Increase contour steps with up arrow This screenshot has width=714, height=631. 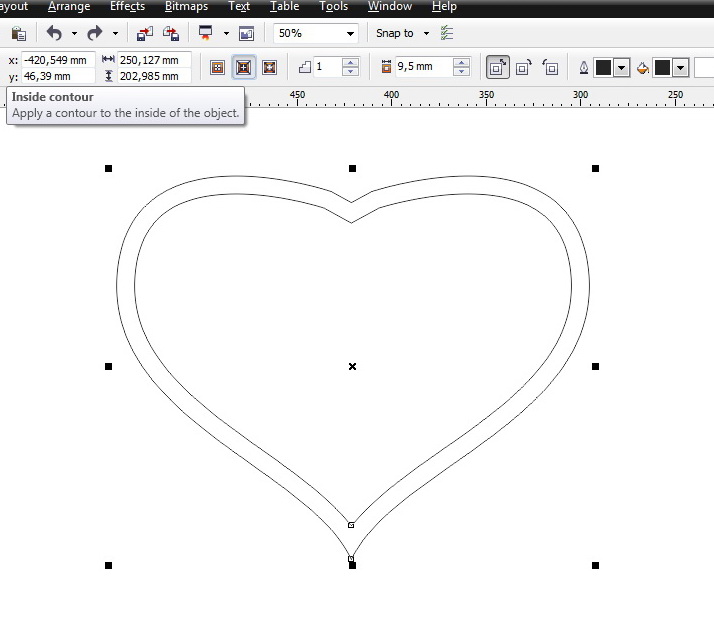[x=350, y=62]
